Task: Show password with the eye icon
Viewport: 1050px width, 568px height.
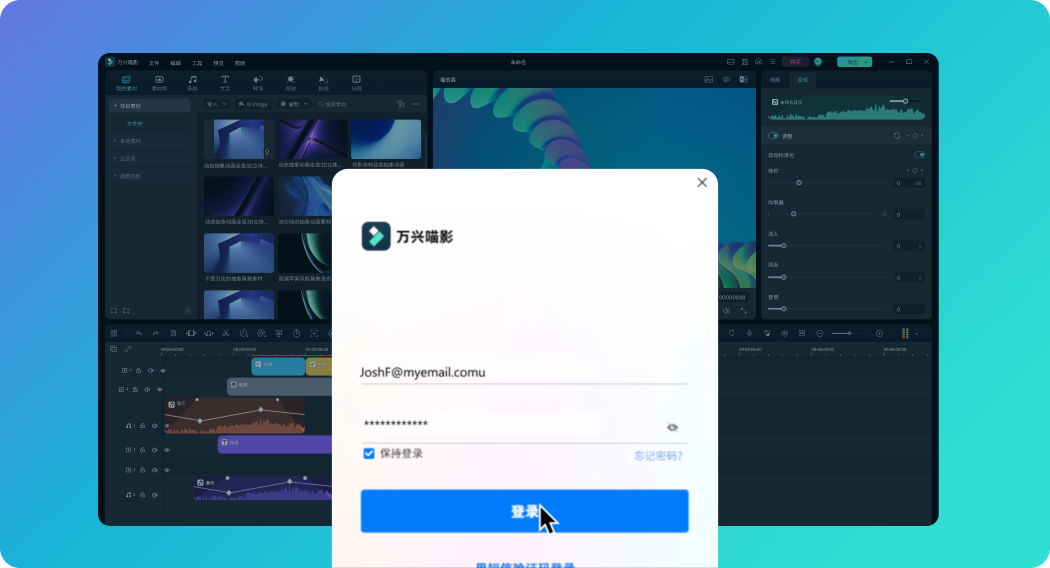Action: 672,427
